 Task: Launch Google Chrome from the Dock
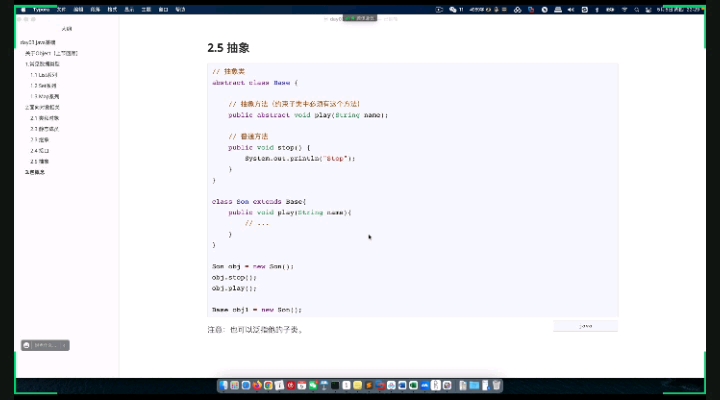coord(268,385)
